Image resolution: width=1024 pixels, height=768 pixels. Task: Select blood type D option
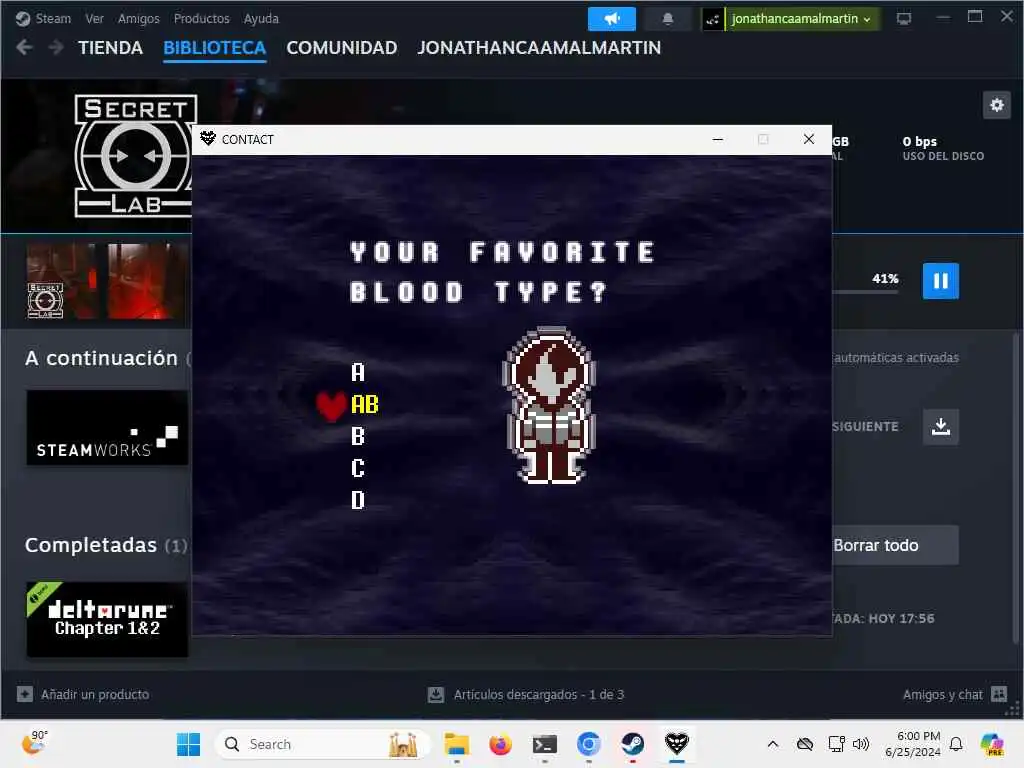pyautogui.click(x=358, y=500)
